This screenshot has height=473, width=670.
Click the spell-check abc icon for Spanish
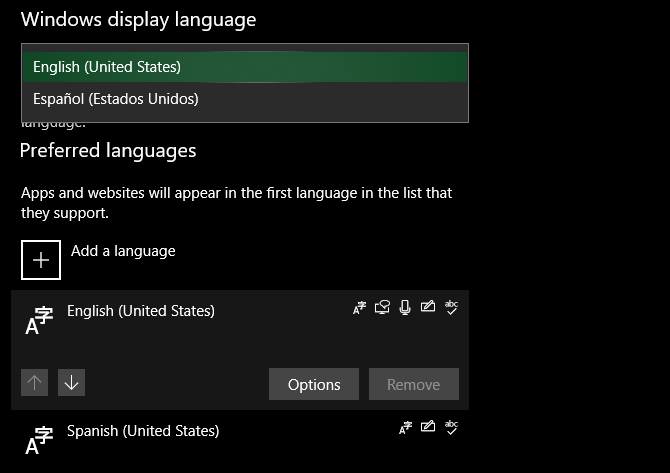[451, 428]
